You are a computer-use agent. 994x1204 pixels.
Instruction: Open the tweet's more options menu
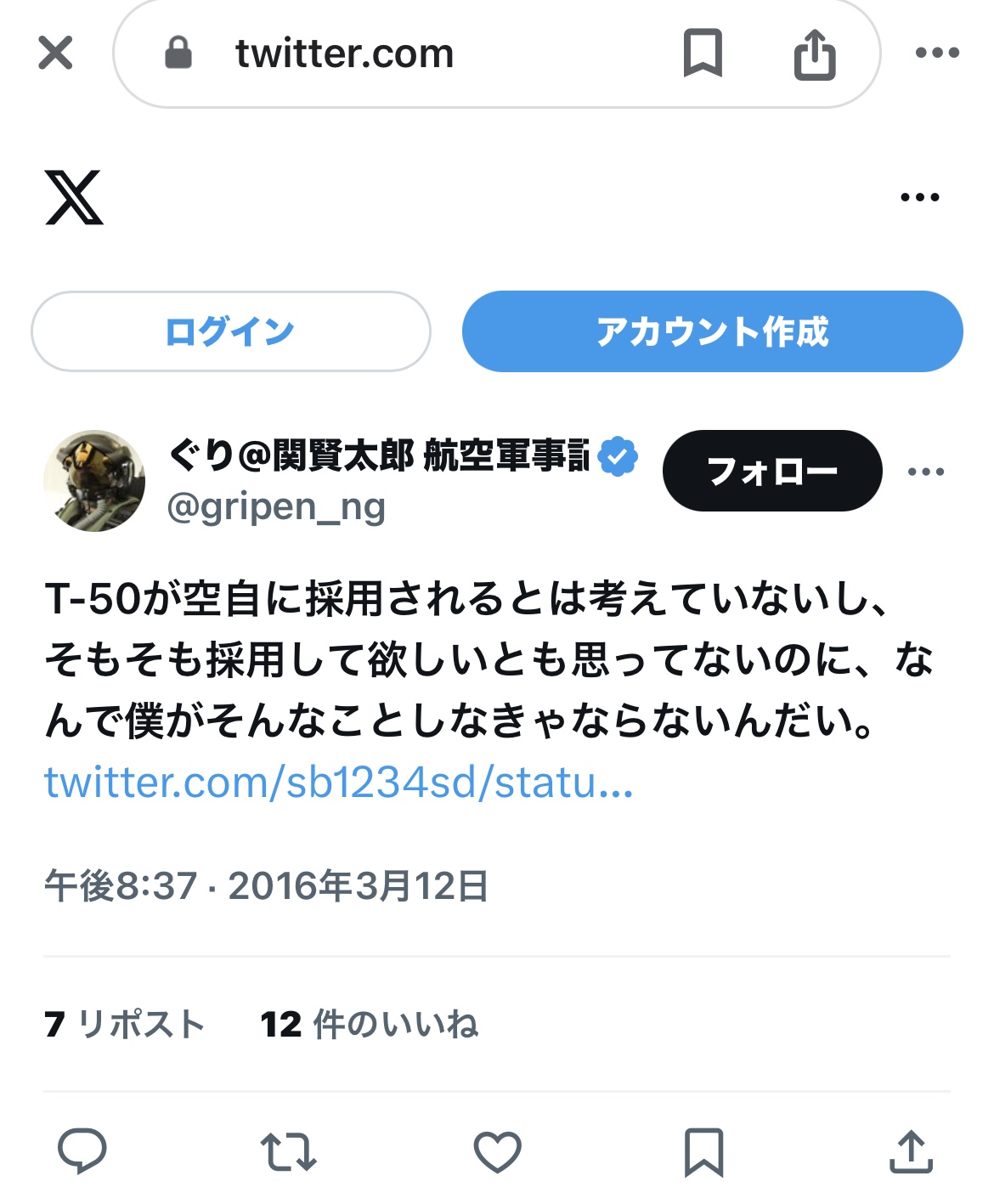pos(925,472)
